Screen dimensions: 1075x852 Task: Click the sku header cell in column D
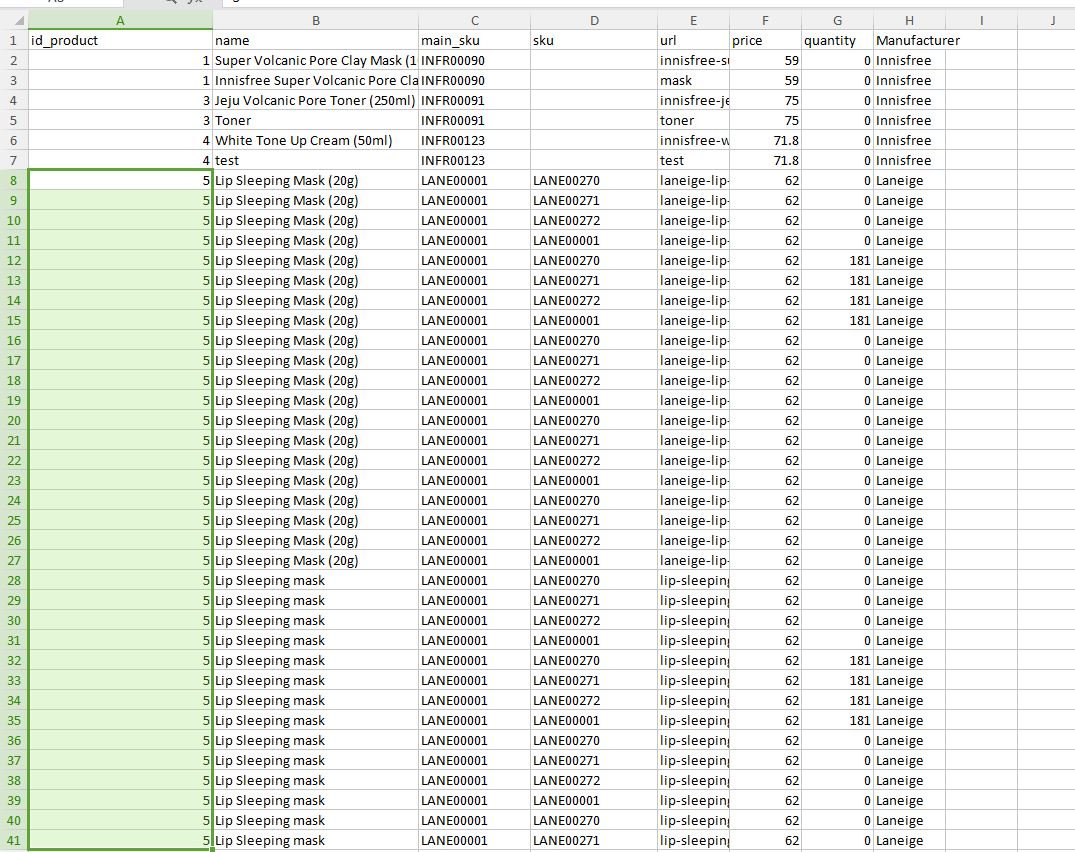(x=594, y=40)
